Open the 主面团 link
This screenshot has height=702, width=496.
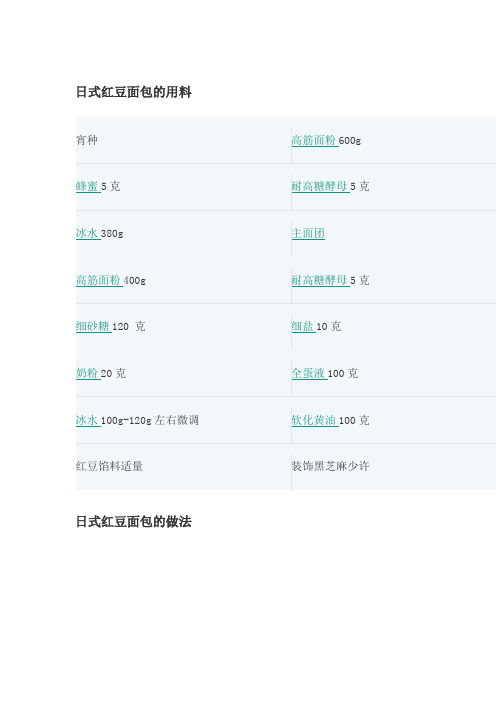[x=308, y=233]
